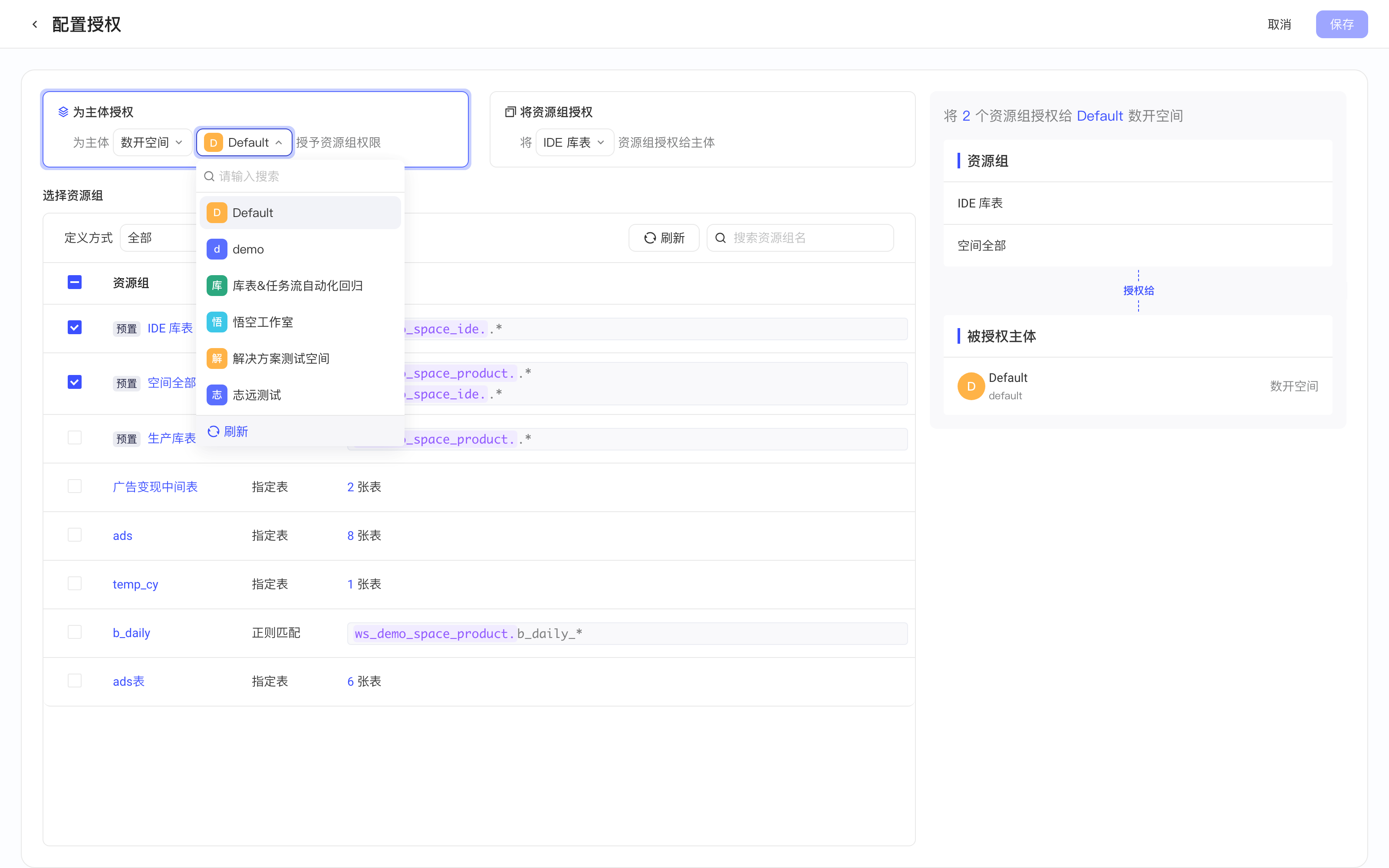This screenshot has width=1389, height=868.
Task: Select 库表&任务流自动化回归 from the list
Action: click(300, 286)
